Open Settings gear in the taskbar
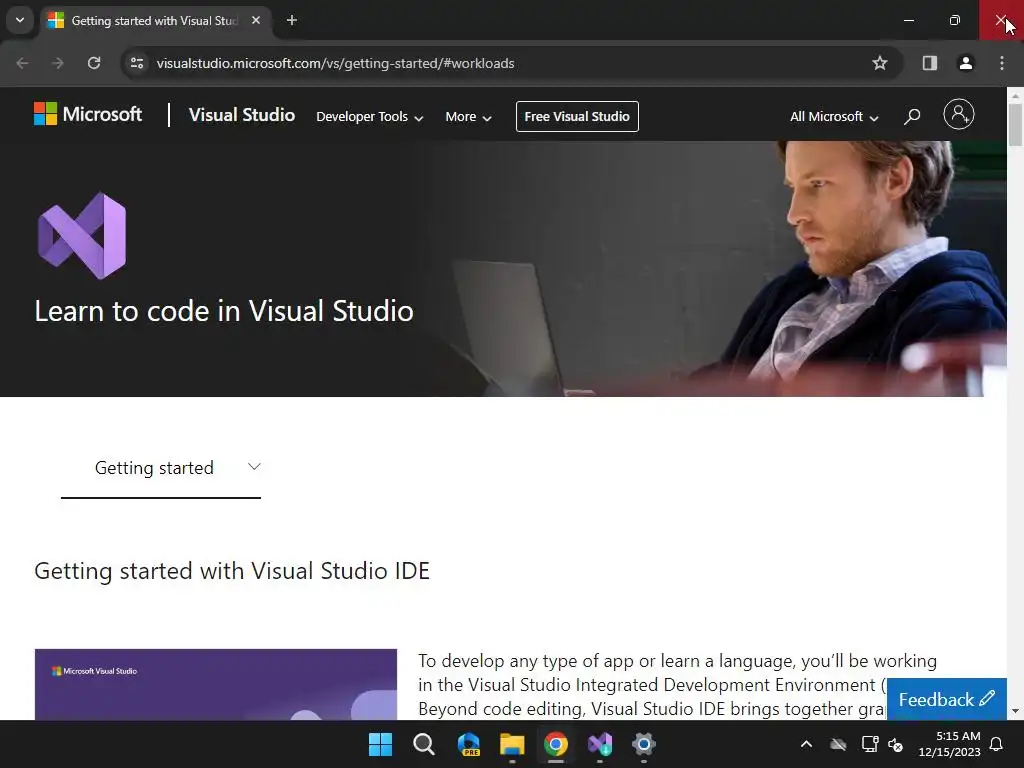This screenshot has width=1024, height=768. click(644, 744)
